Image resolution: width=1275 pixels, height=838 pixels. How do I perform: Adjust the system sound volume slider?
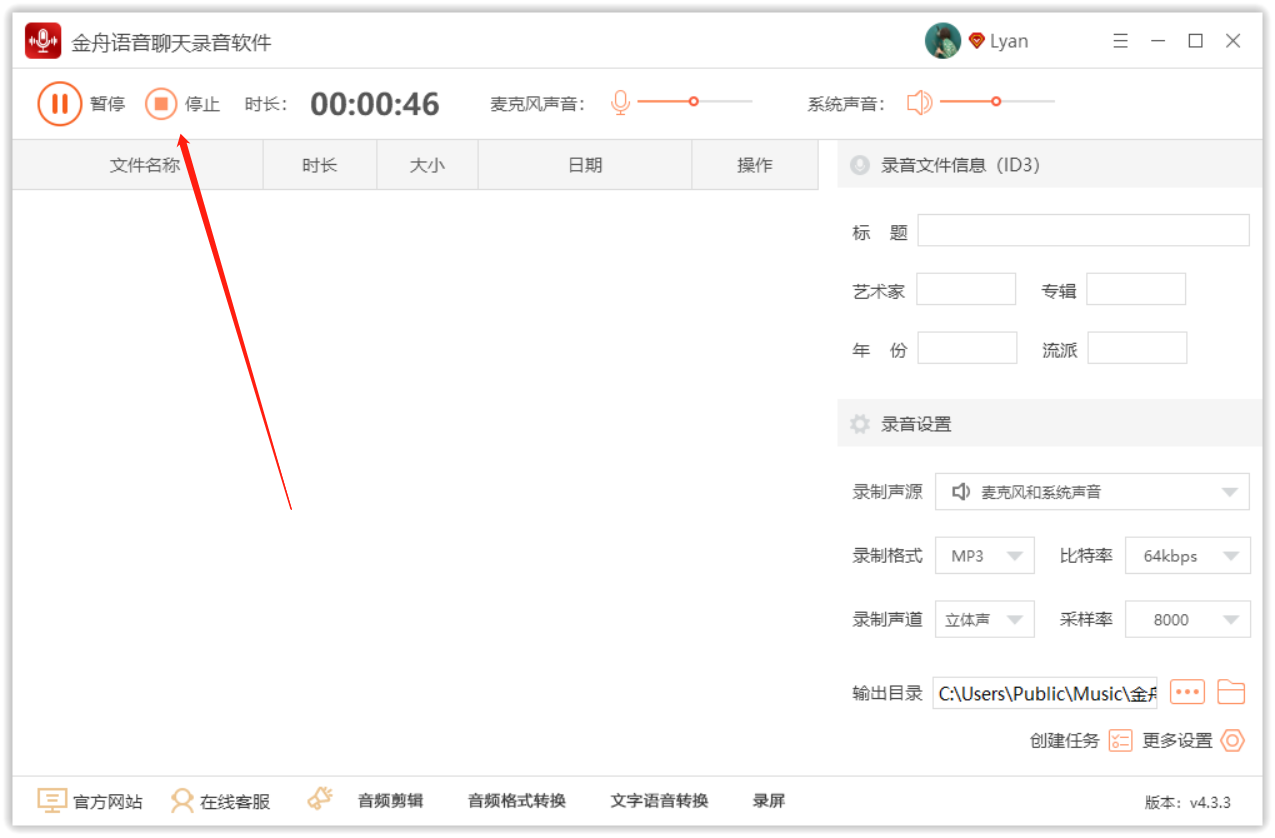[996, 102]
